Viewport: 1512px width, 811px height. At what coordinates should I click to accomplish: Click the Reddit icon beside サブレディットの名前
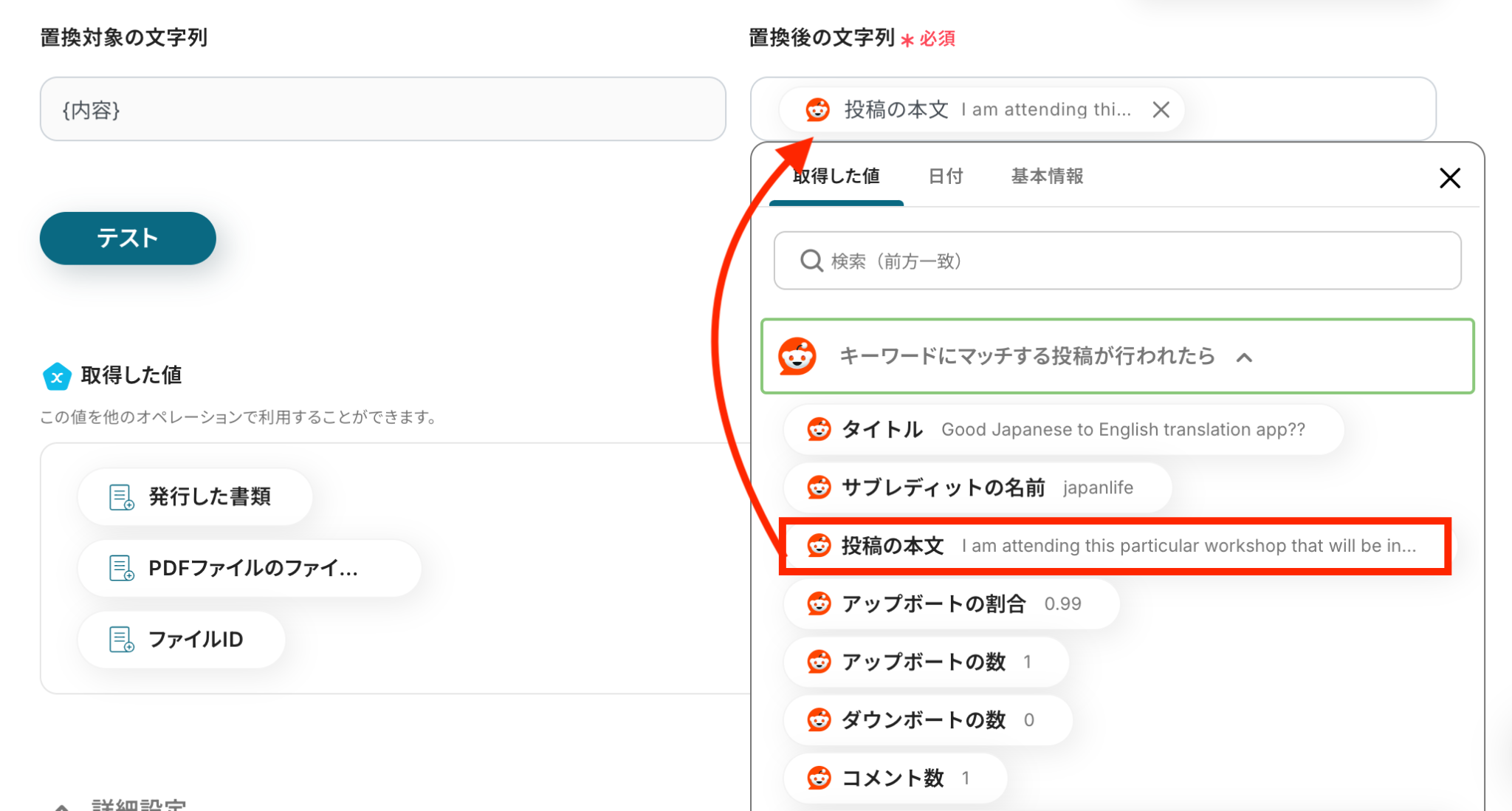pyautogui.click(x=819, y=487)
